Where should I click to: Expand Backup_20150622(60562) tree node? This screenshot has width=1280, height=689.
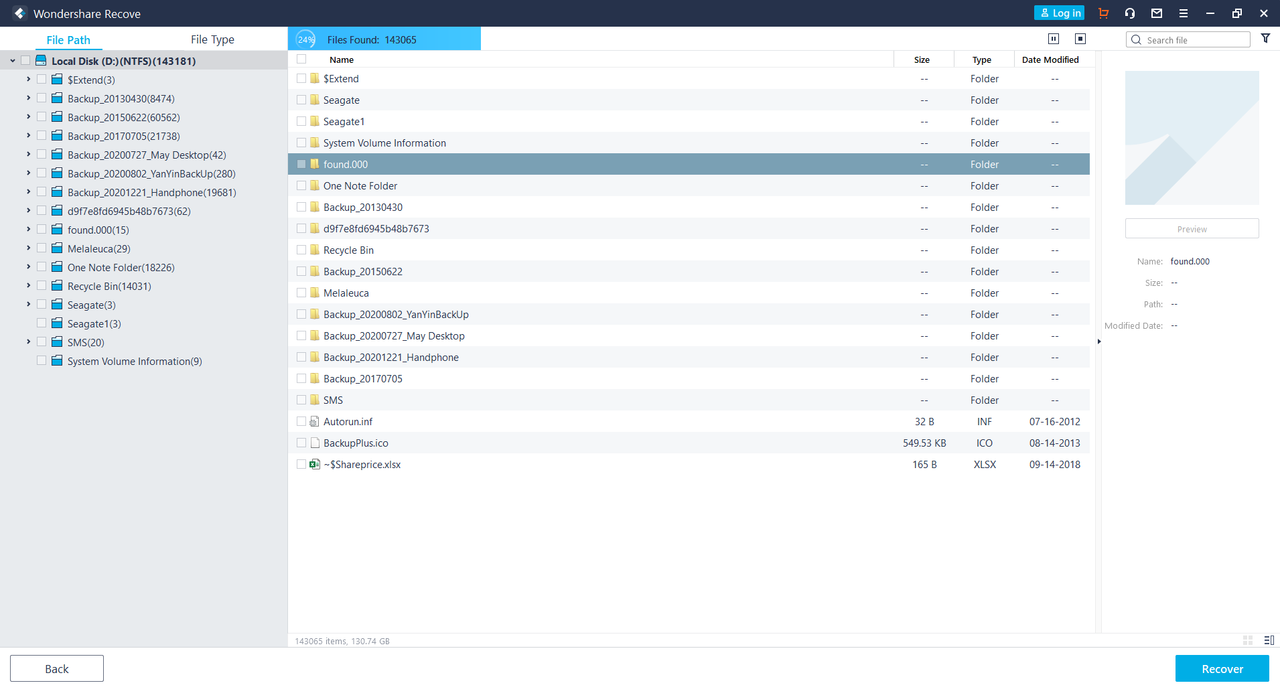click(x=28, y=117)
